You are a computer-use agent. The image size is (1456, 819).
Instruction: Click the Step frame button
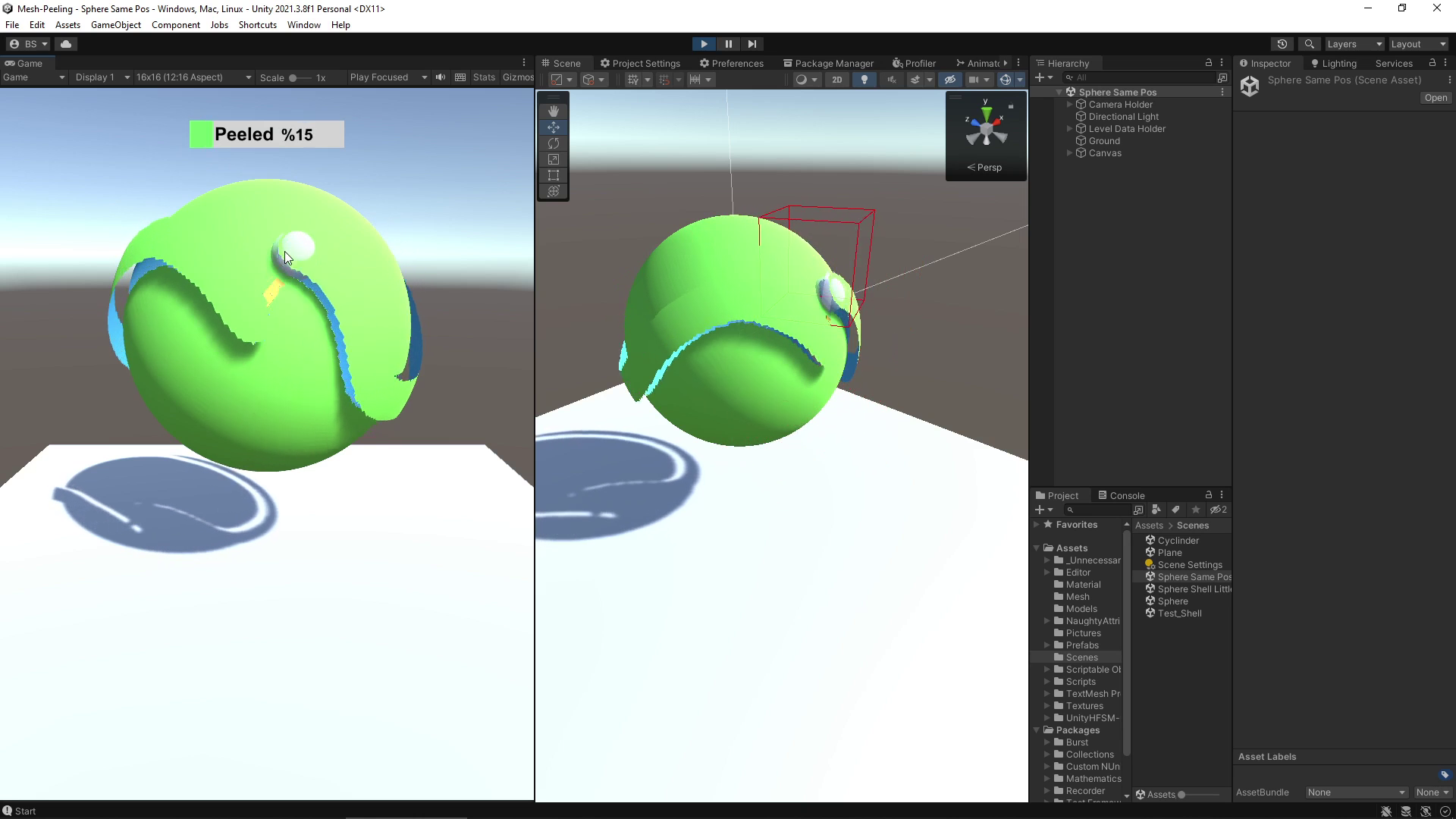[x=752, y=44]
